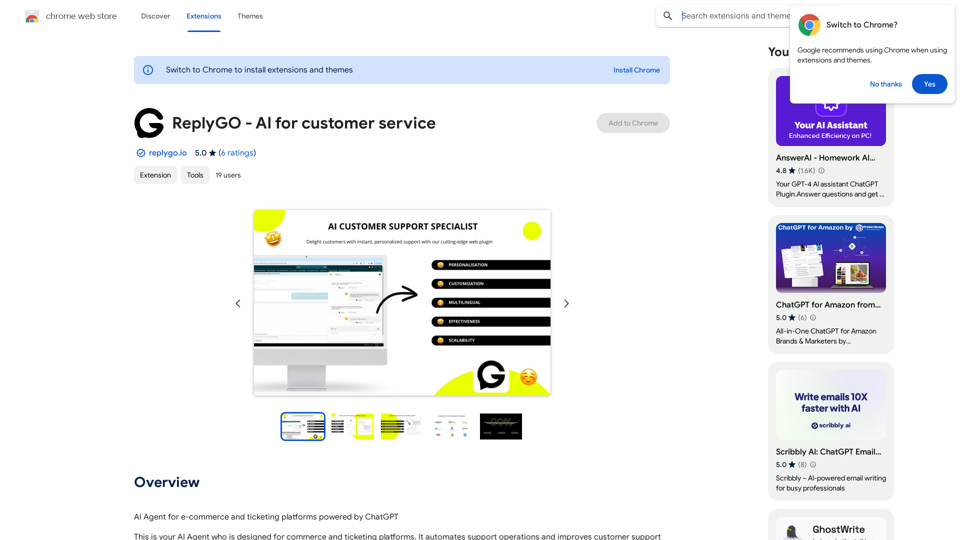Click the Install Chrome link
The width and height of the screenshot is (960, 540).
click(x=637, y=70)
